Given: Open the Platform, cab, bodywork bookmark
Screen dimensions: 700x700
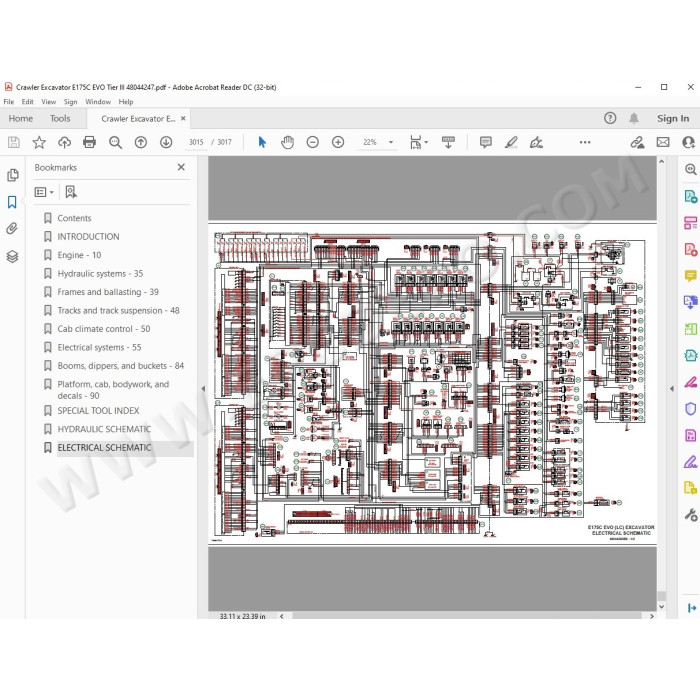Looking at the screenshot, I should point(113,390).
